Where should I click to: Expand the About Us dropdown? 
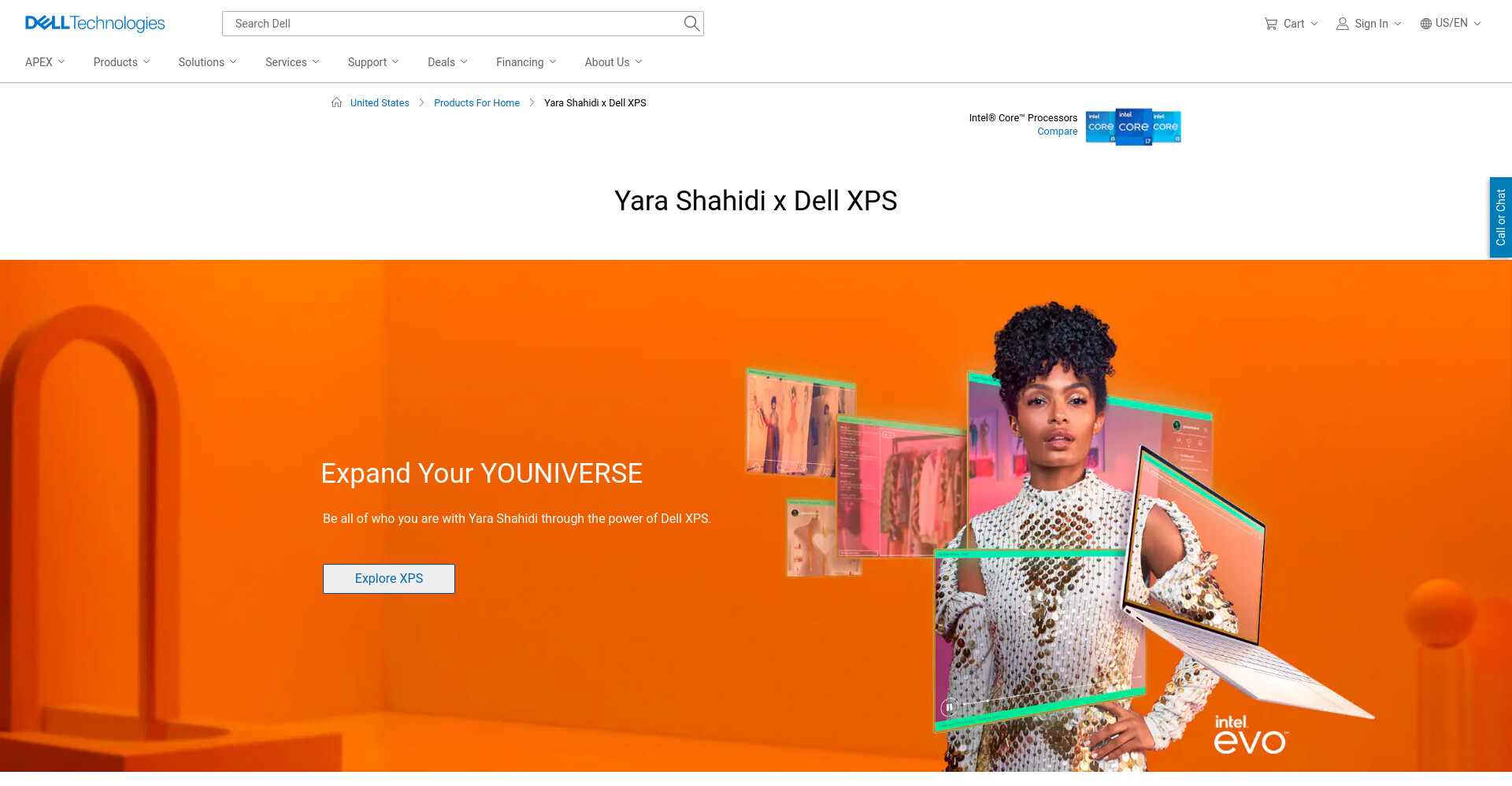pos(613,62)
